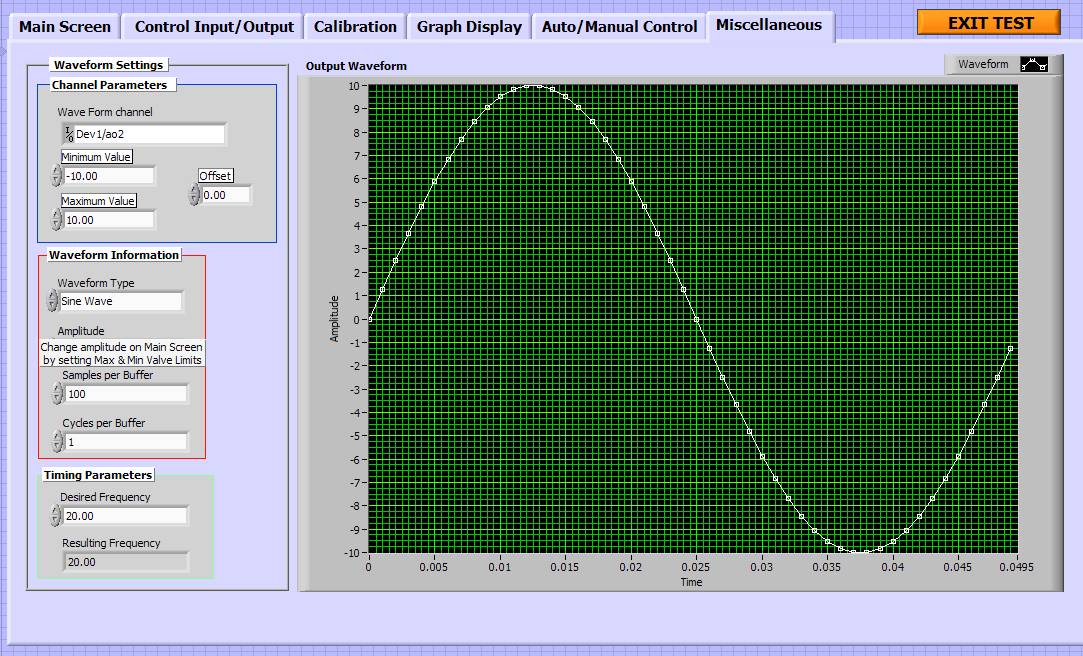Screen dimensions: 1083x656
Task: Select the Miscellaneous tab
Action: click(x=769, y=26)
